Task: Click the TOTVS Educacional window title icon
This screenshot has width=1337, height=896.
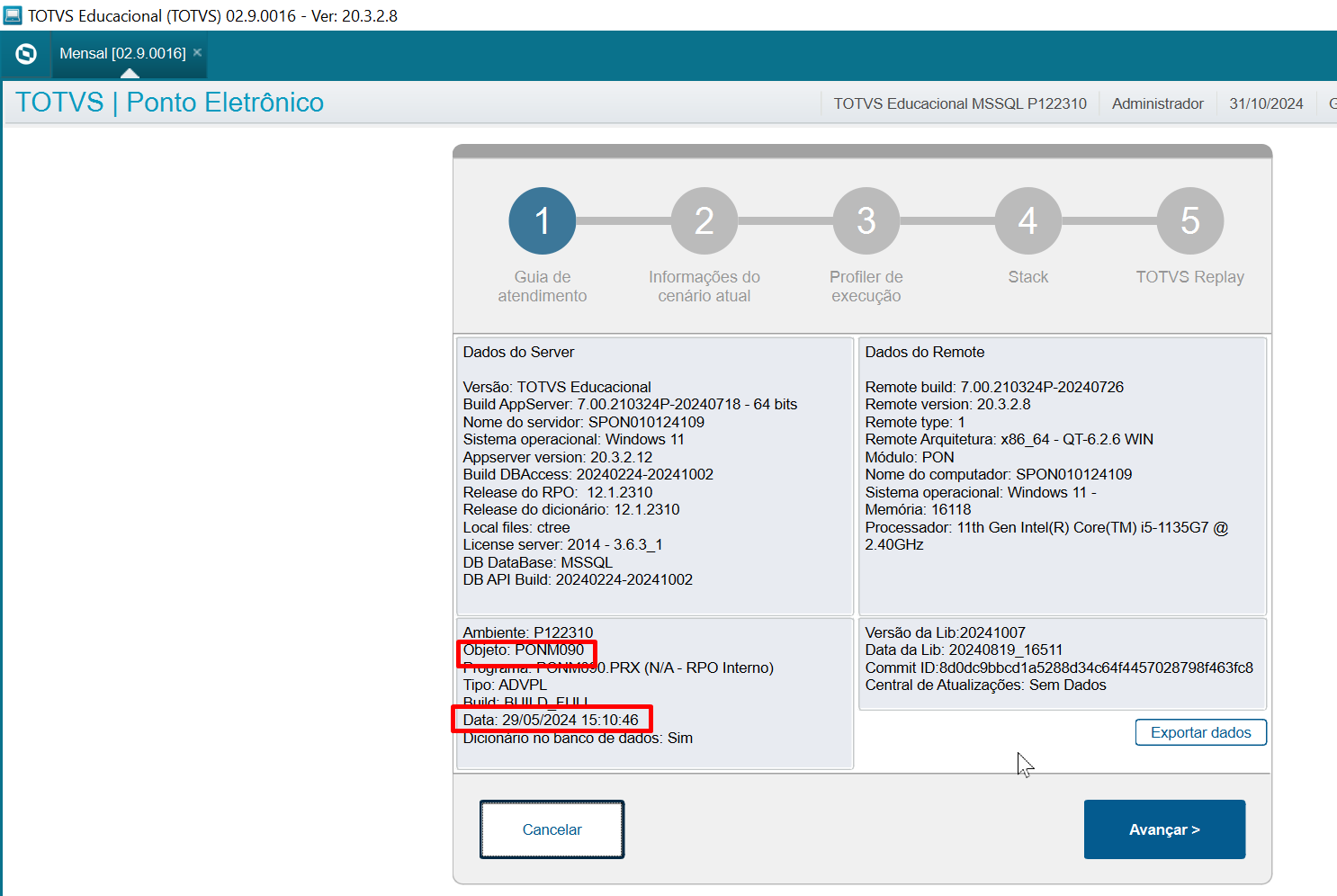Action: 13,15
